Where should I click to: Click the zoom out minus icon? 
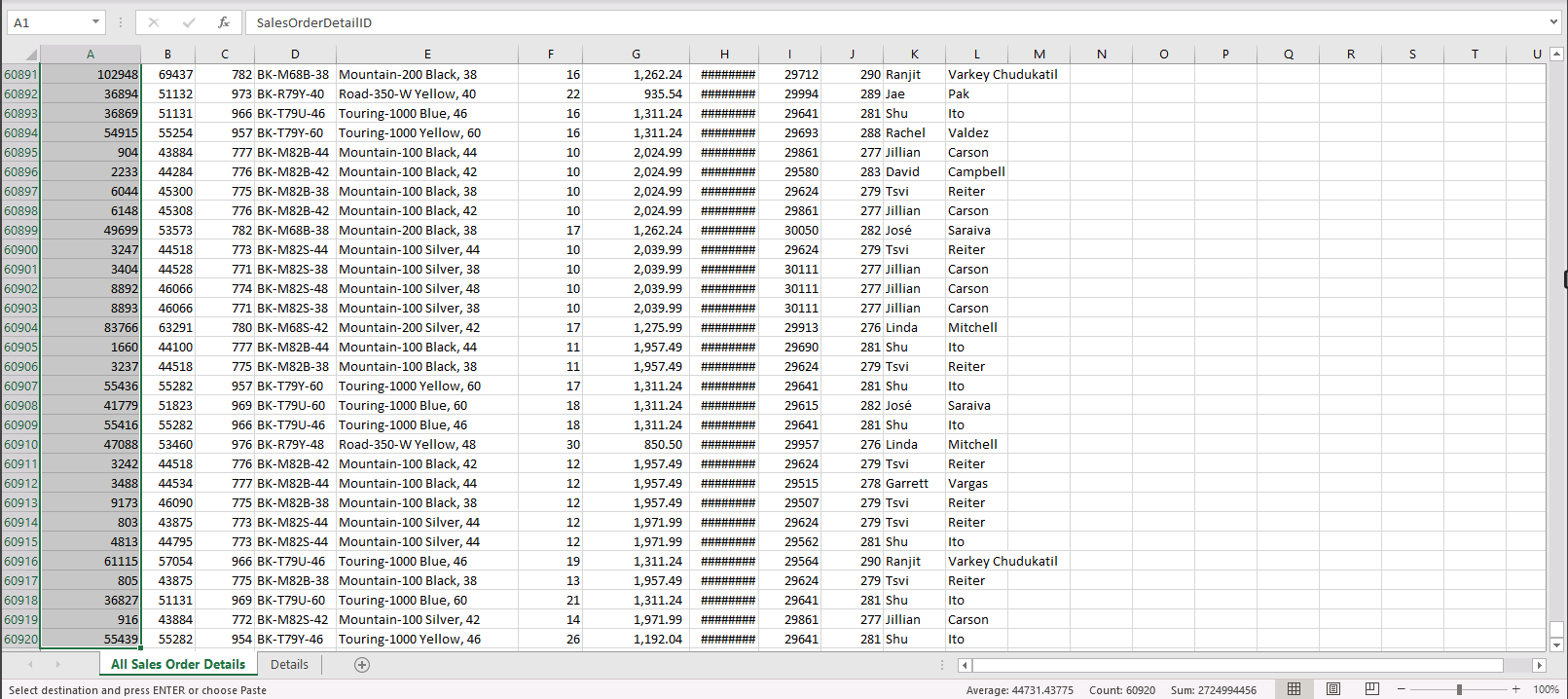point(1402,689)
